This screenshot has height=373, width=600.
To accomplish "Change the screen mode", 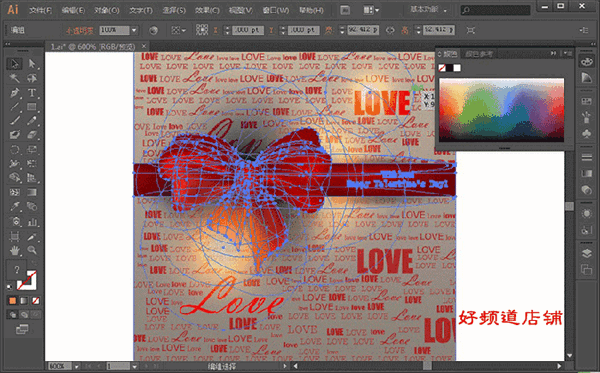I will pos(22,329).
